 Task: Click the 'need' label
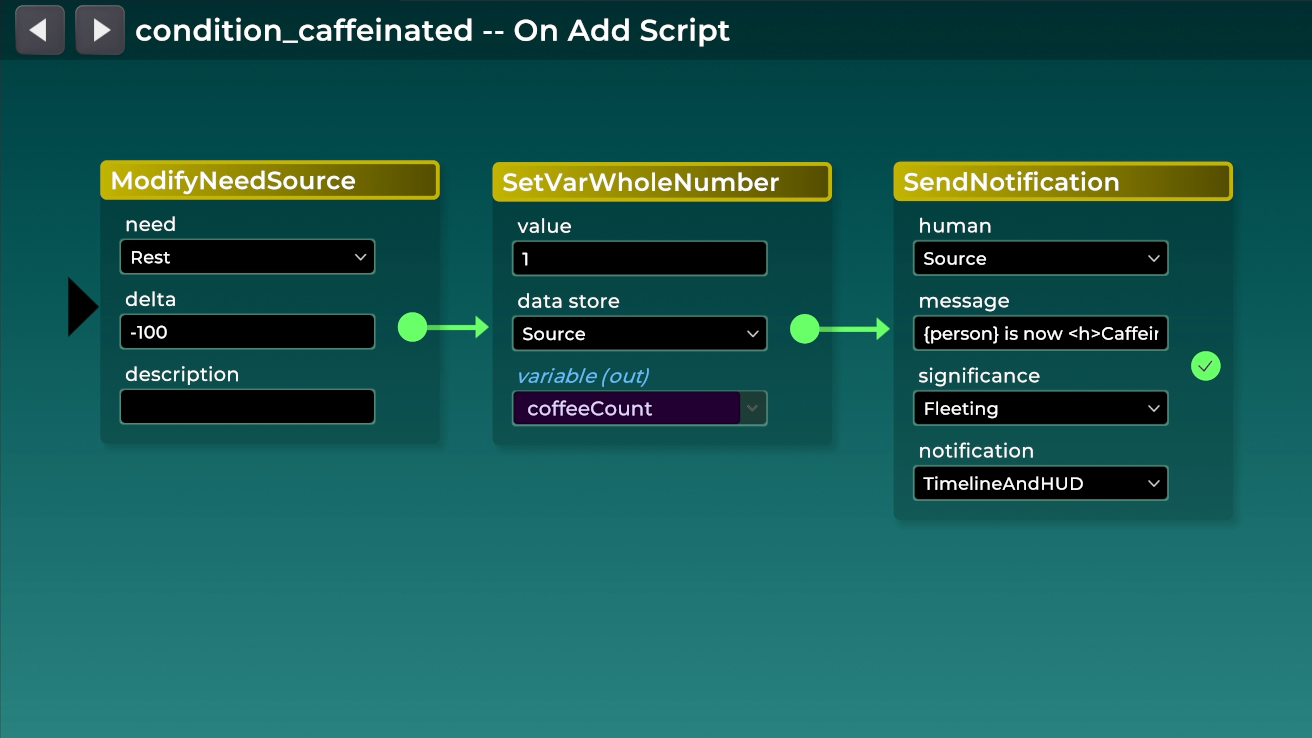(150, 224)
